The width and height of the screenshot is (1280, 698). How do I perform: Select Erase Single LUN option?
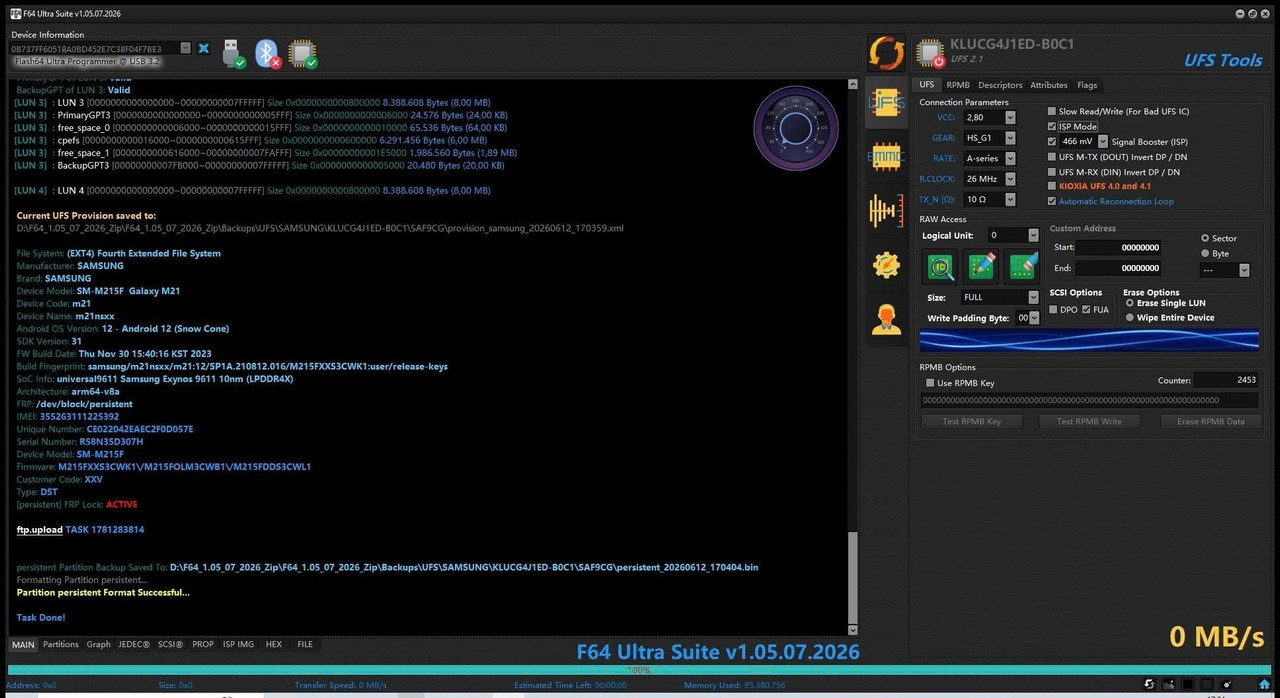(1130, 303)
